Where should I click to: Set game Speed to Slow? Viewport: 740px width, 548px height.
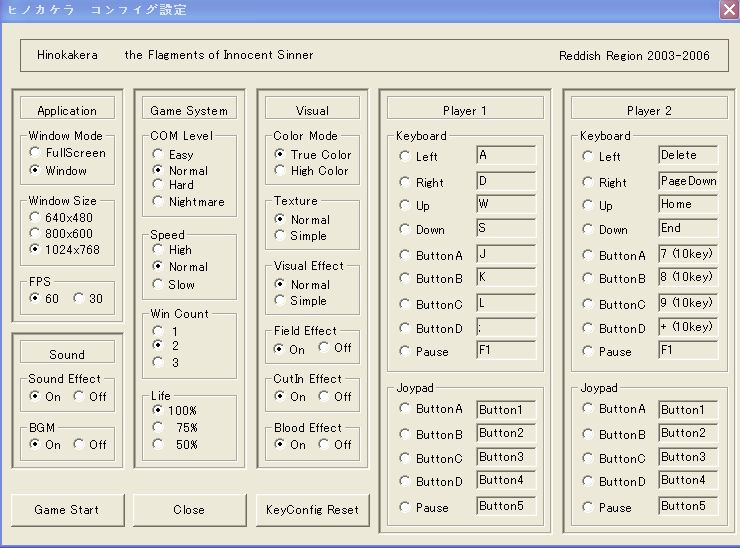[158, 284]
